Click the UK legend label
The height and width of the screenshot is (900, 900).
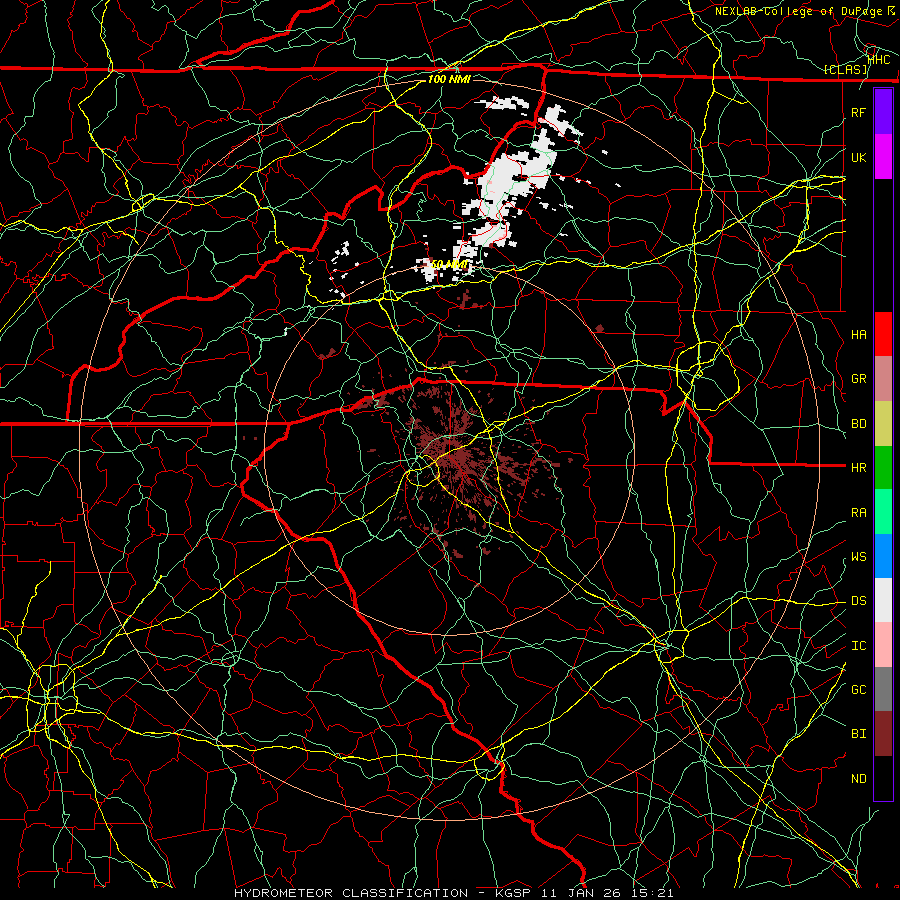[859, 157]
